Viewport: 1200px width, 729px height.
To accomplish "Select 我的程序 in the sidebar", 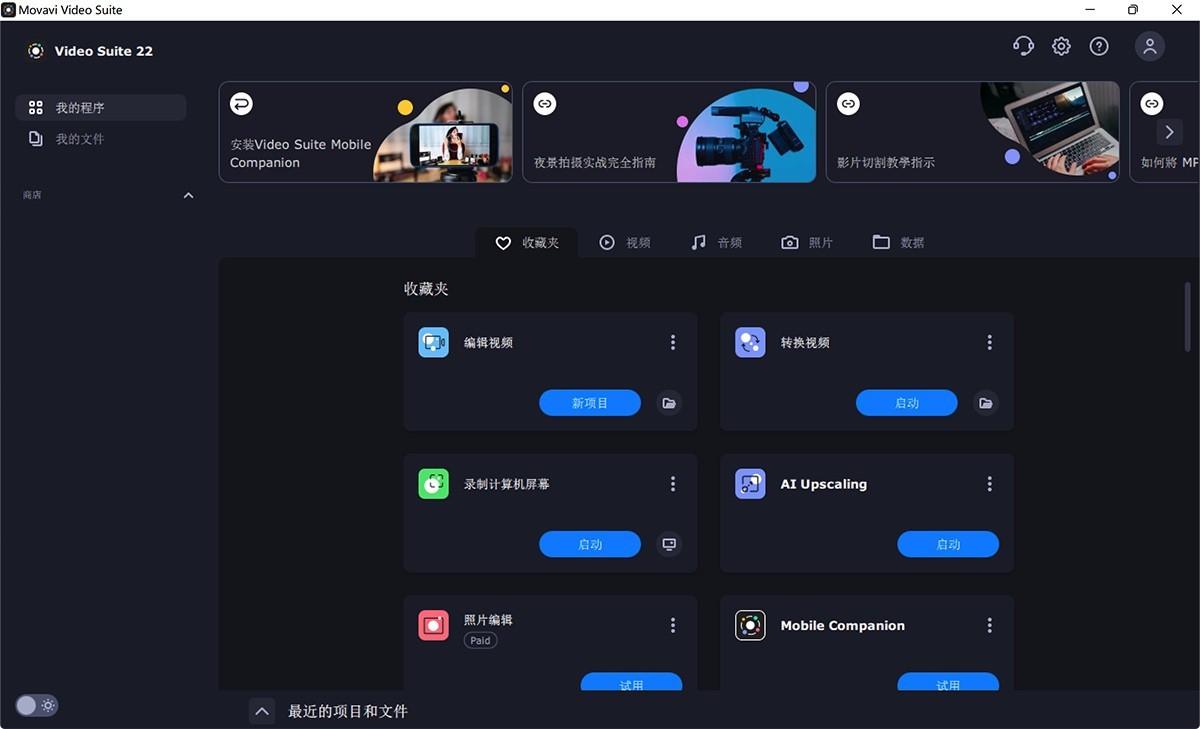I will point(100,108).
